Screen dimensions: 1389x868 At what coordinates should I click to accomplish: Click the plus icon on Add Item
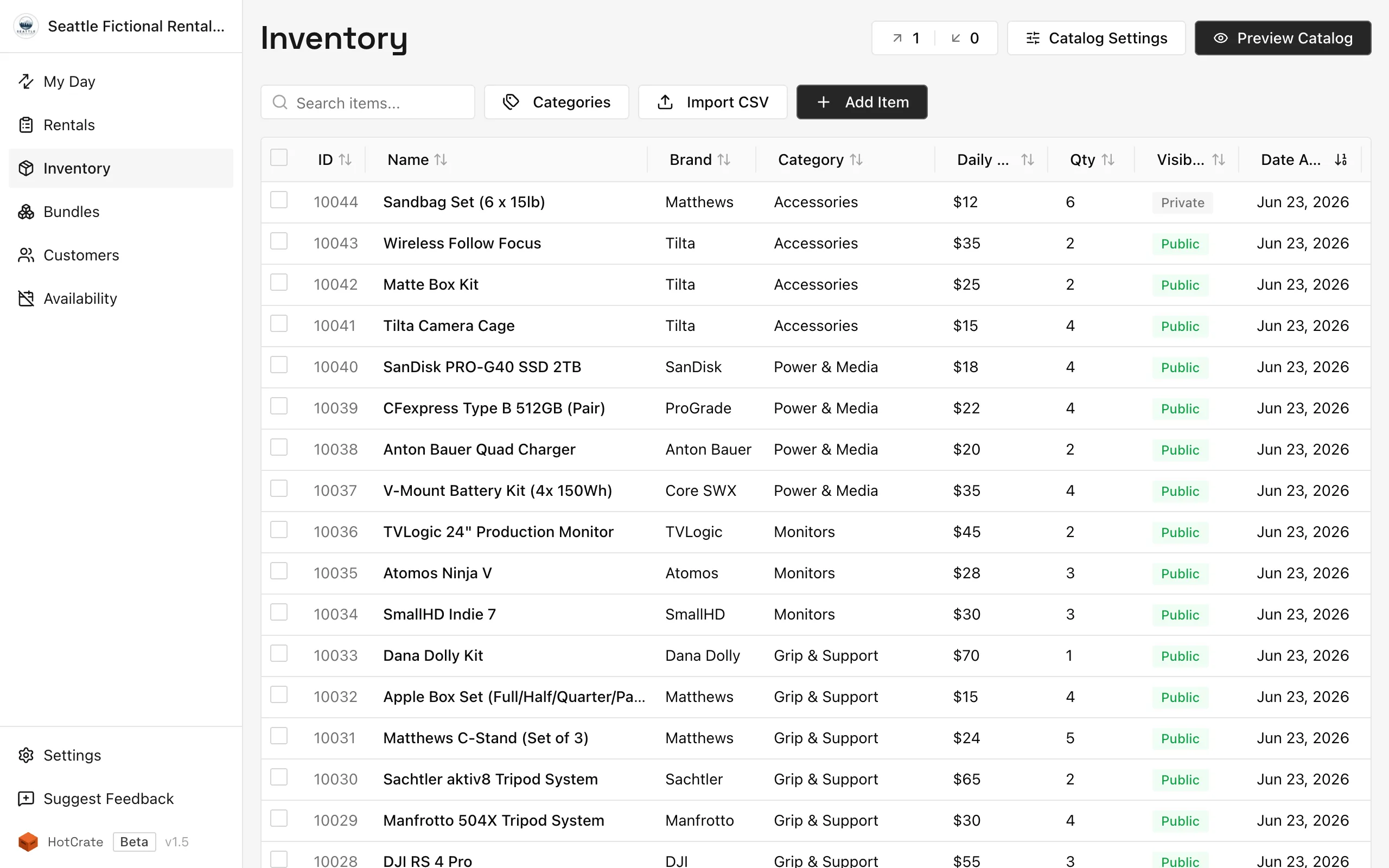coord(823,101)
